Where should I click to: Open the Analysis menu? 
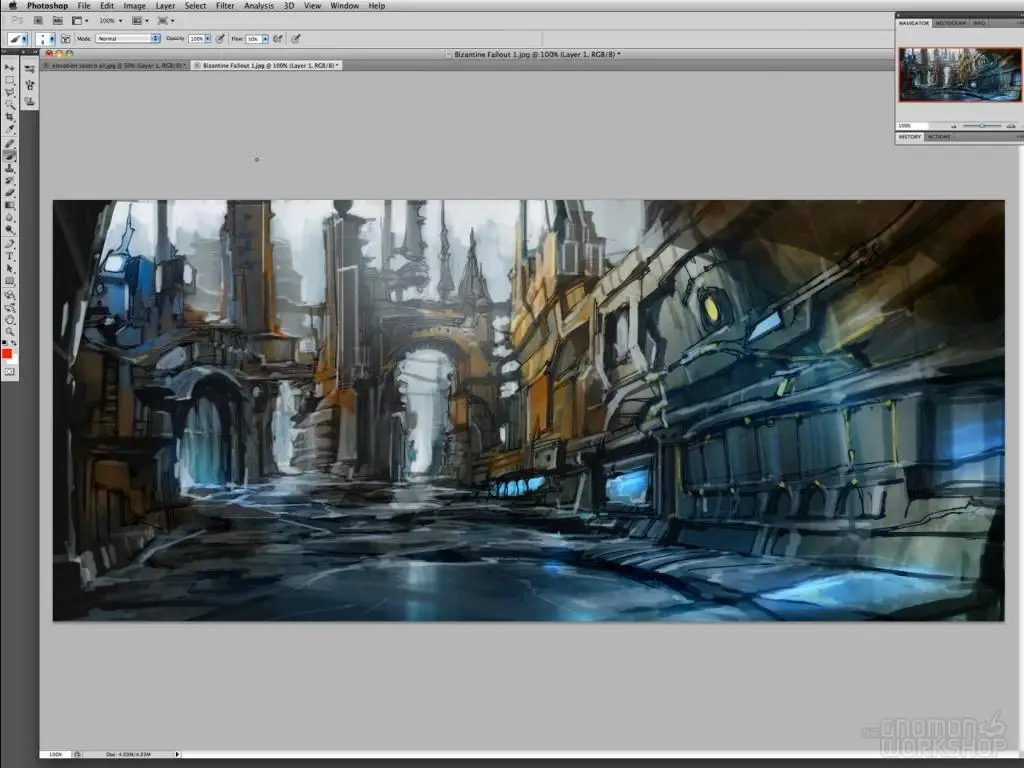[x=259, y=6]
